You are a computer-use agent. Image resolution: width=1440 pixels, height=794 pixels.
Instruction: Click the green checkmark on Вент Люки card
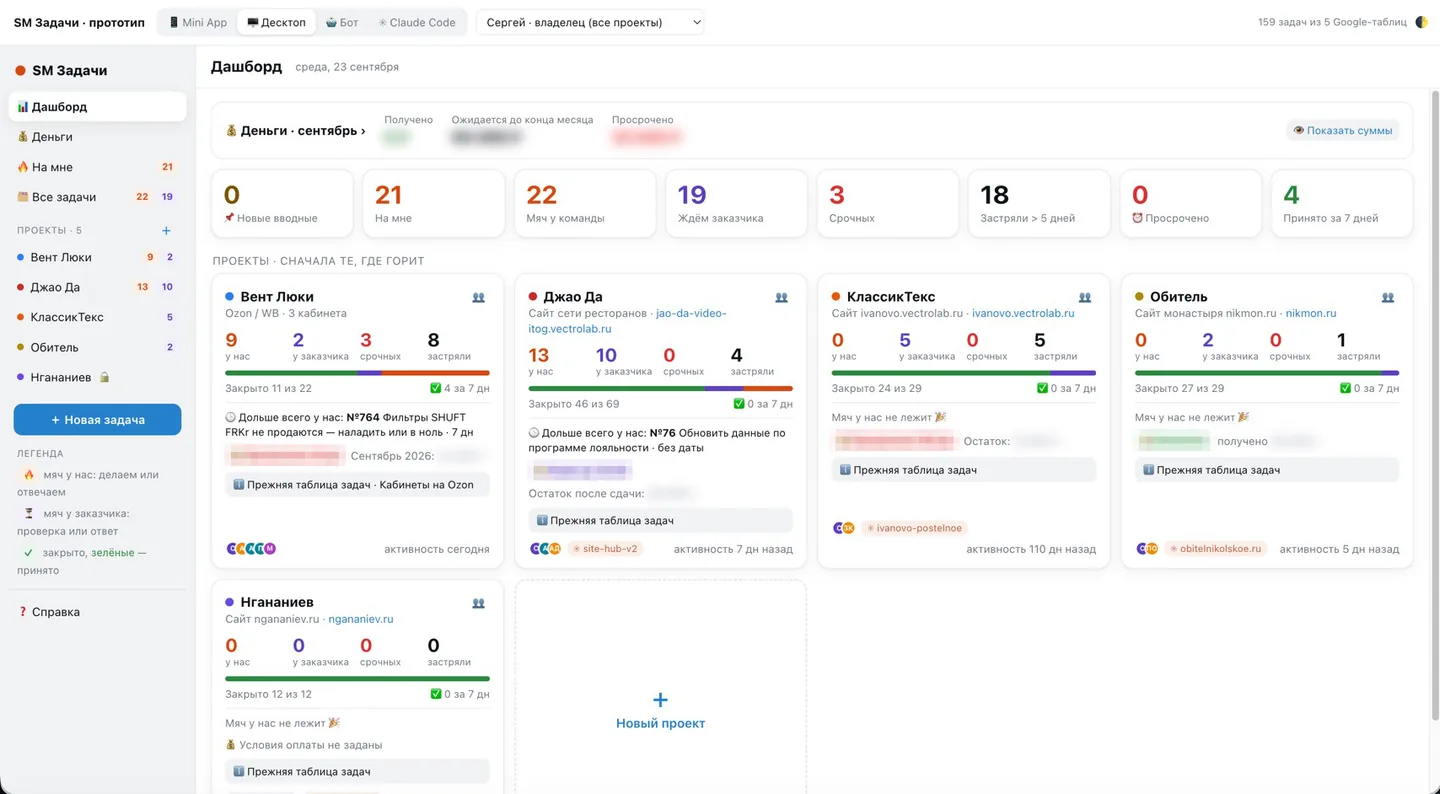click(x=435, y=388)
